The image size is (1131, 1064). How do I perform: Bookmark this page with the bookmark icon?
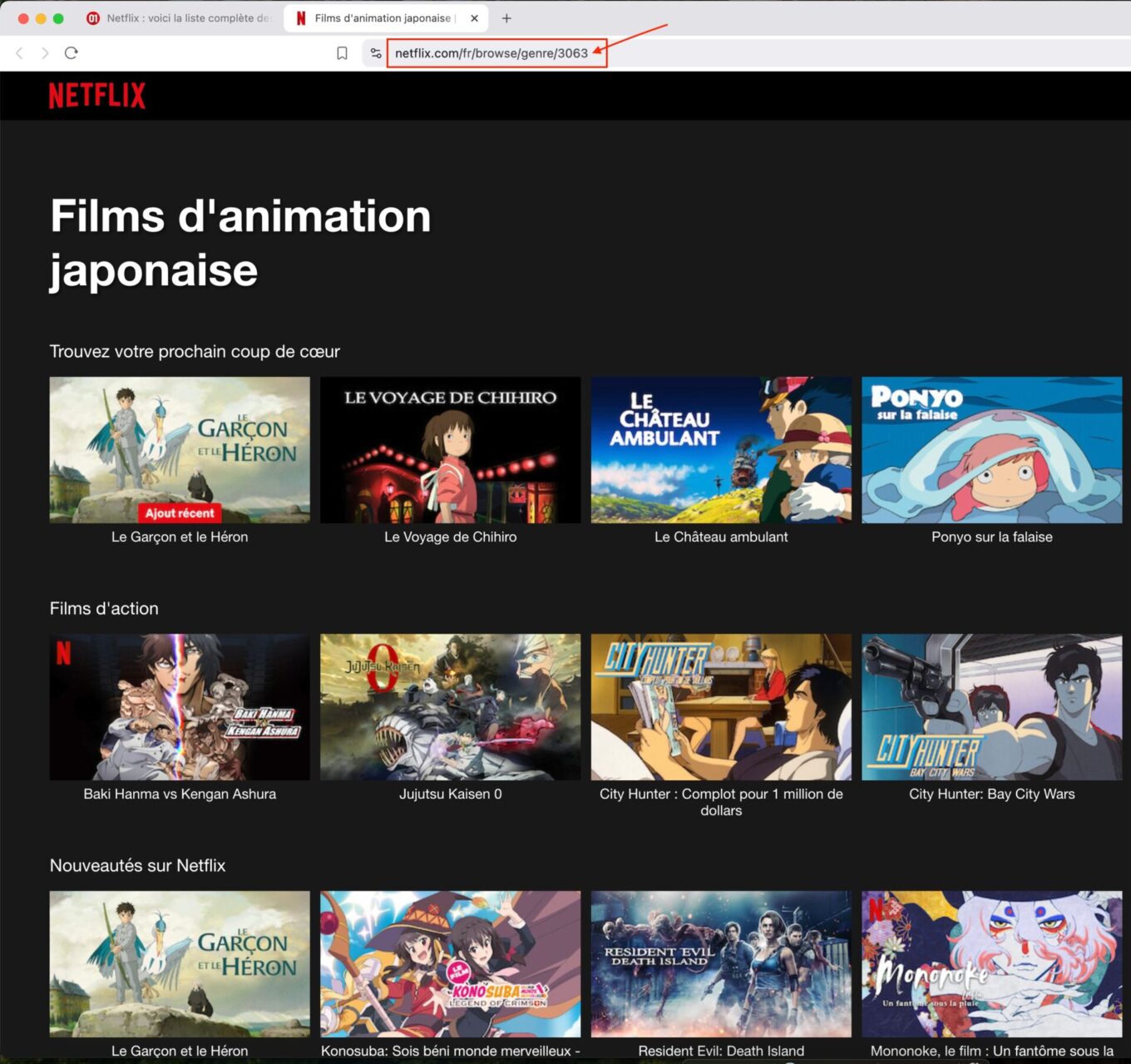point(342,53)
